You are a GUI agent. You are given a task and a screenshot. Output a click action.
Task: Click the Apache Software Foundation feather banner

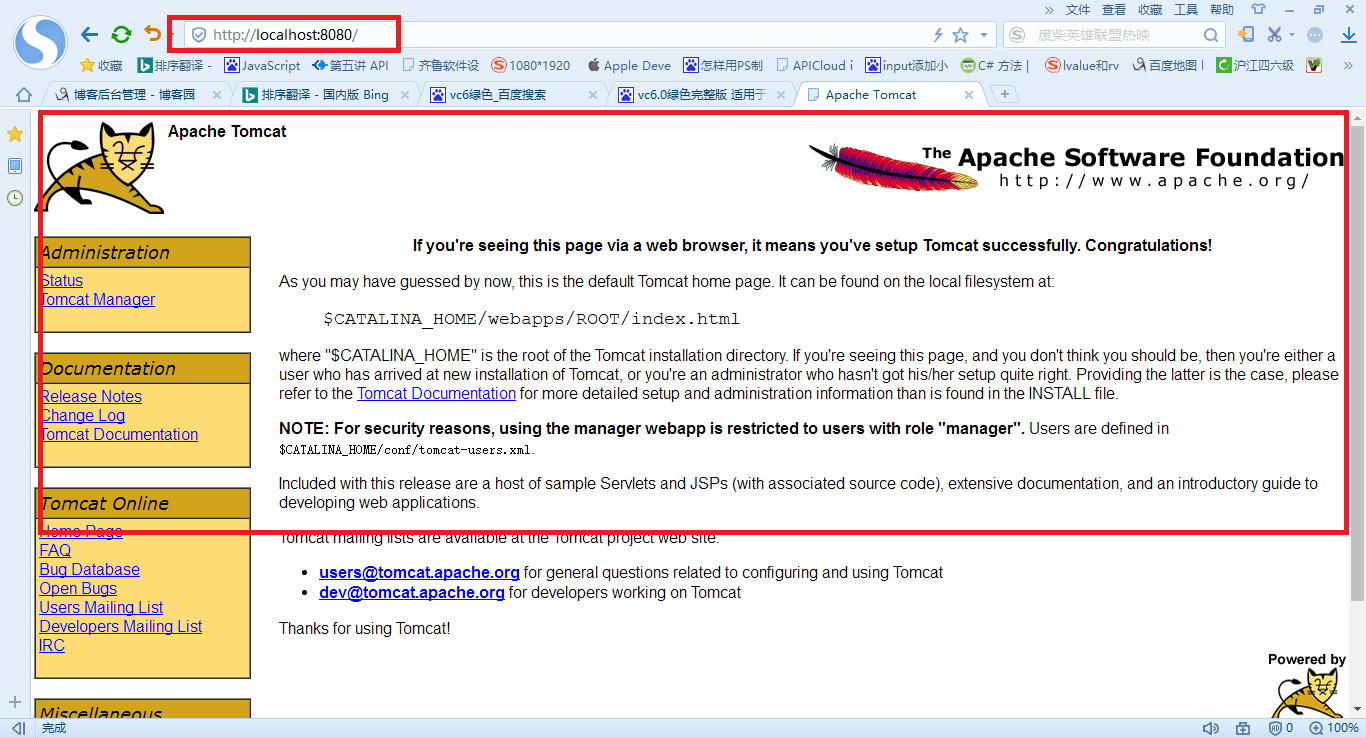tap(1076, 167)
